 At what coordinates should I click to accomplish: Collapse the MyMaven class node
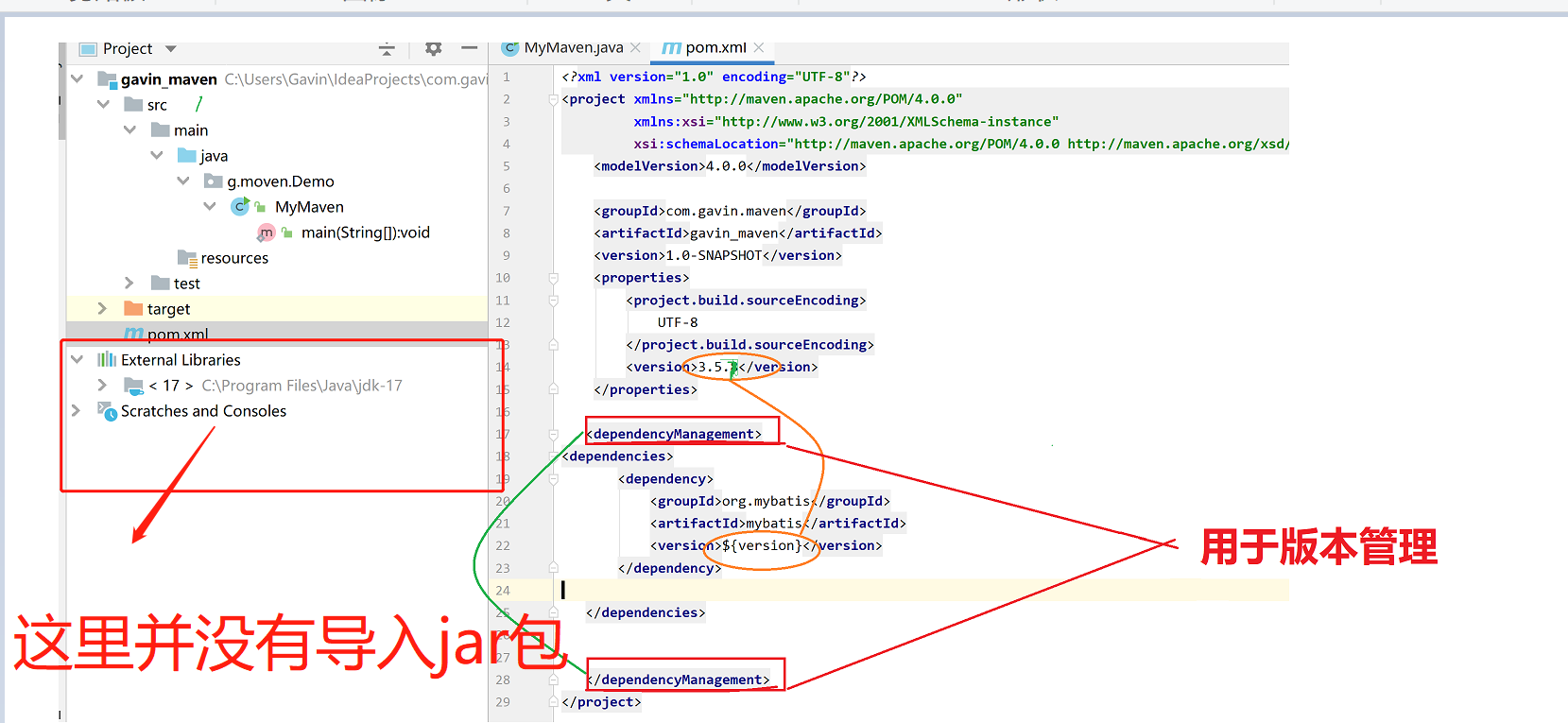point(209,206)
